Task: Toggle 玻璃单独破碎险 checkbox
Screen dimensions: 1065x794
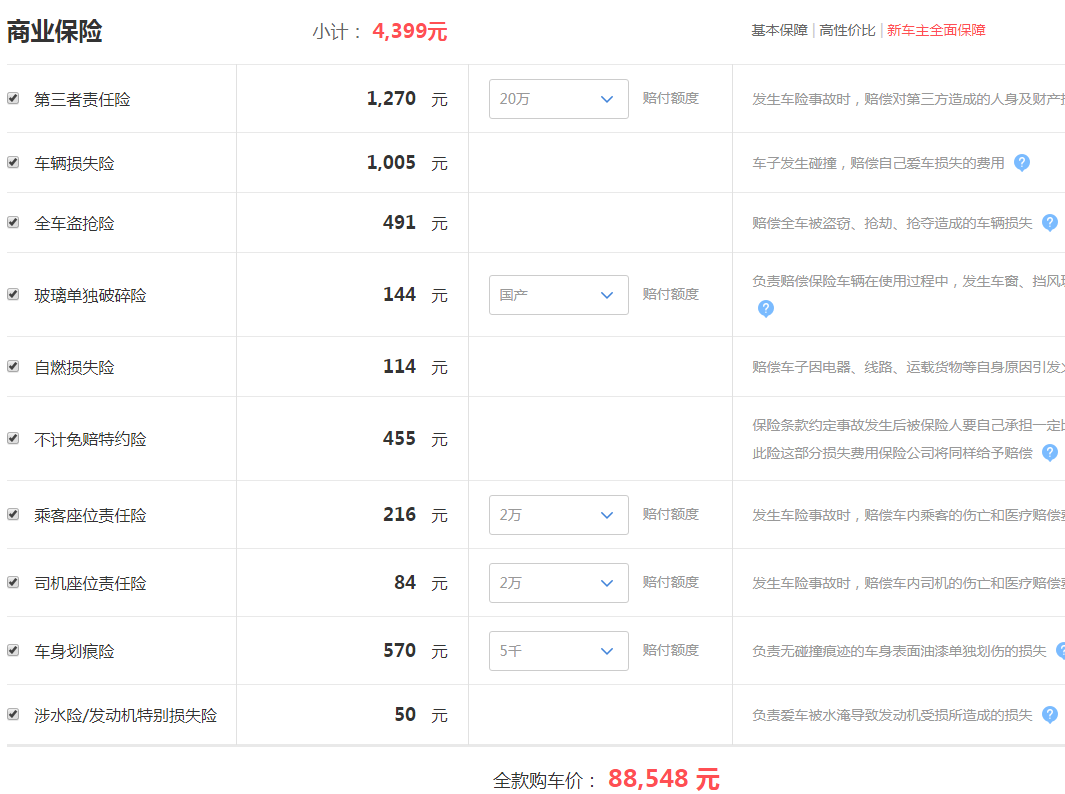Action: point(13,294)
